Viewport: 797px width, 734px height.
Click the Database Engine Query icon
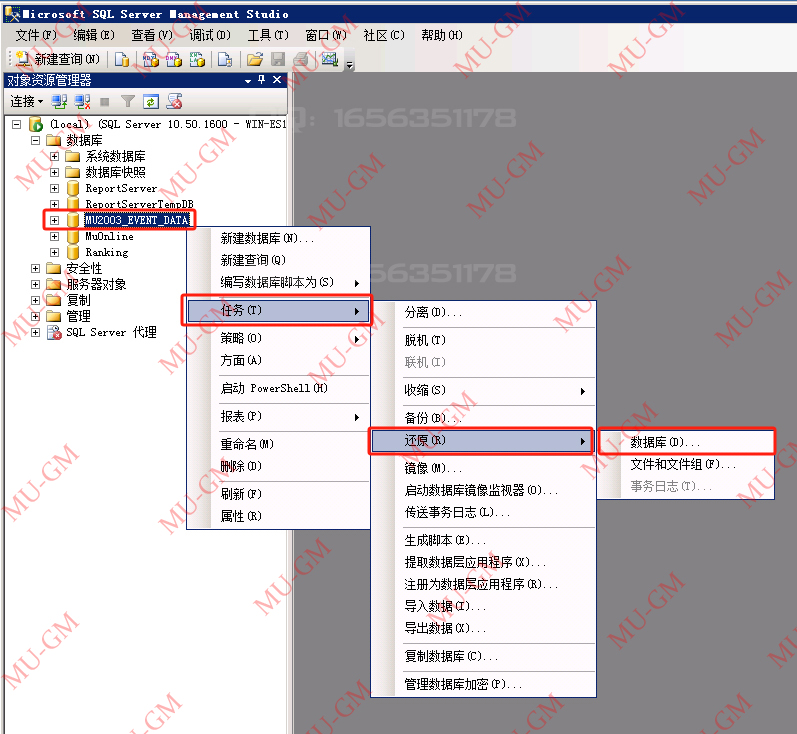(121, 59)
